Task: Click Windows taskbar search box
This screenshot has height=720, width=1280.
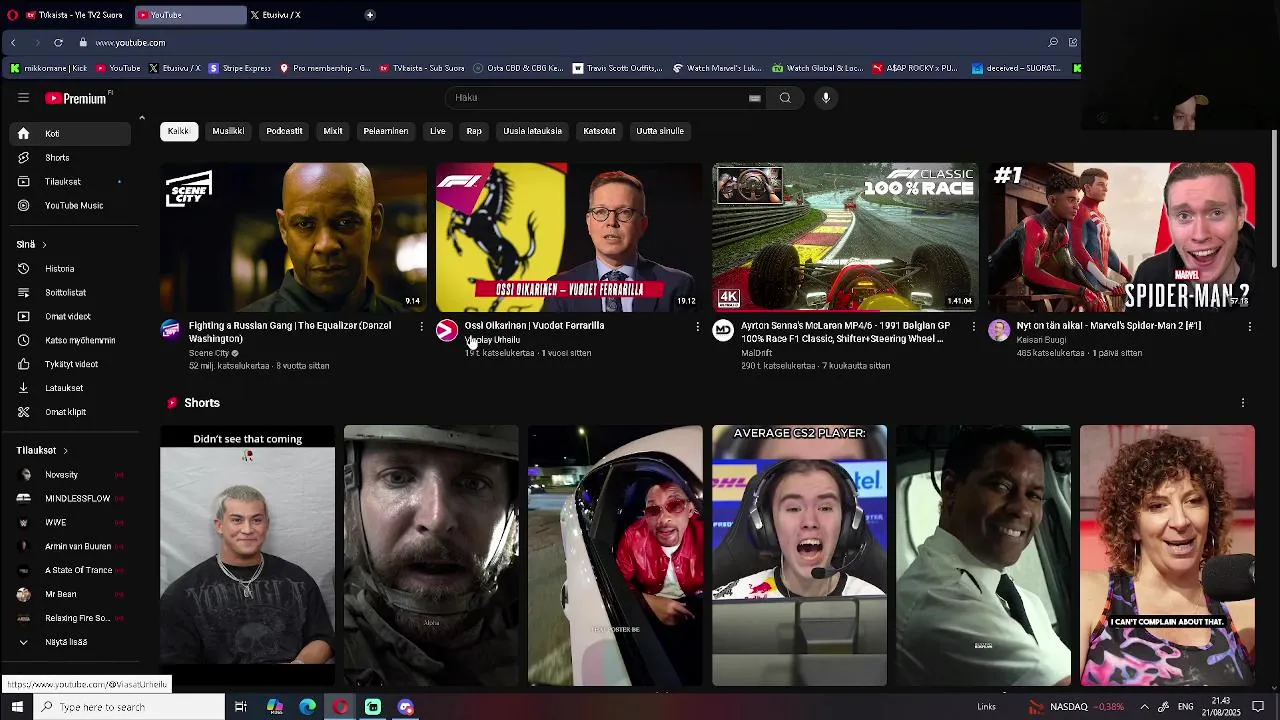Action: tap(128, 707)
